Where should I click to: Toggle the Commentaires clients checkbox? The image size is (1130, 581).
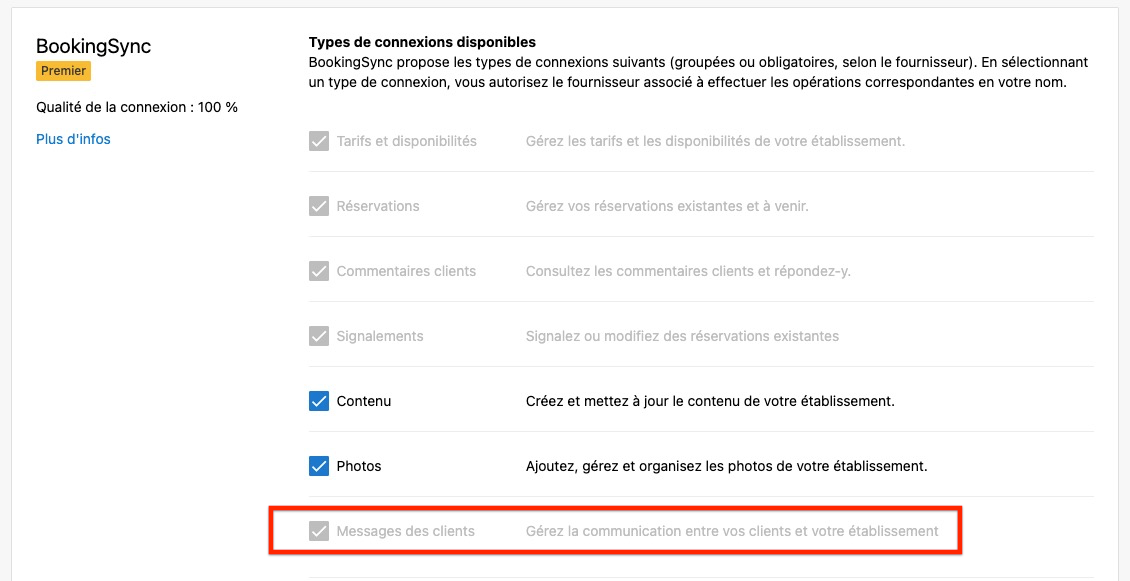pyautogui.click(x=319, y=271)
